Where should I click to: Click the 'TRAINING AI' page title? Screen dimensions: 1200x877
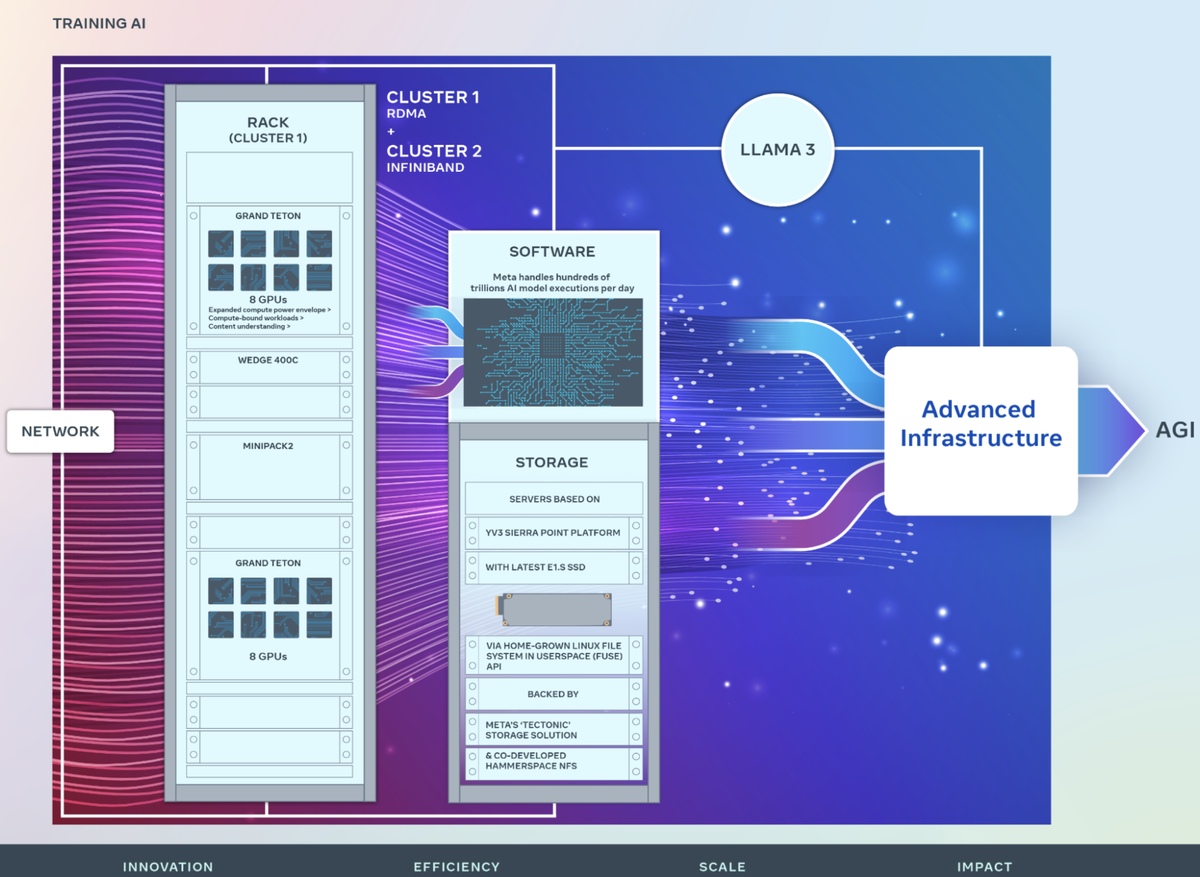tap(99, 22)
